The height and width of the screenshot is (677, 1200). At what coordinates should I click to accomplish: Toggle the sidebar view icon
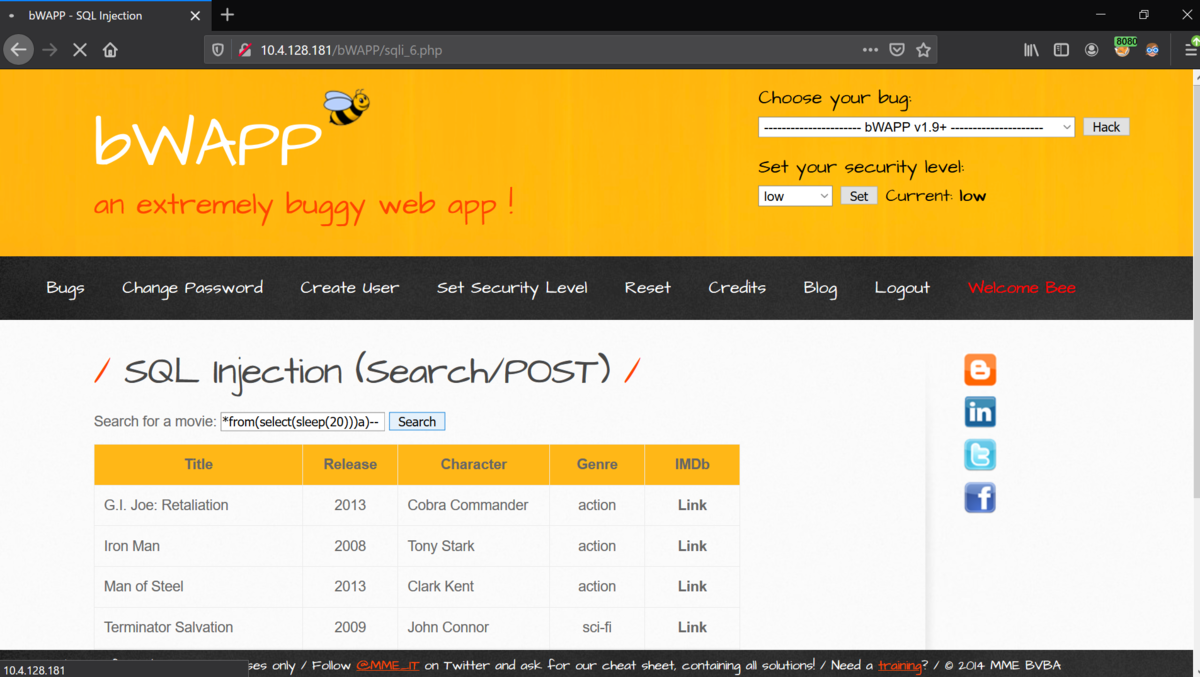(1061, 50)
